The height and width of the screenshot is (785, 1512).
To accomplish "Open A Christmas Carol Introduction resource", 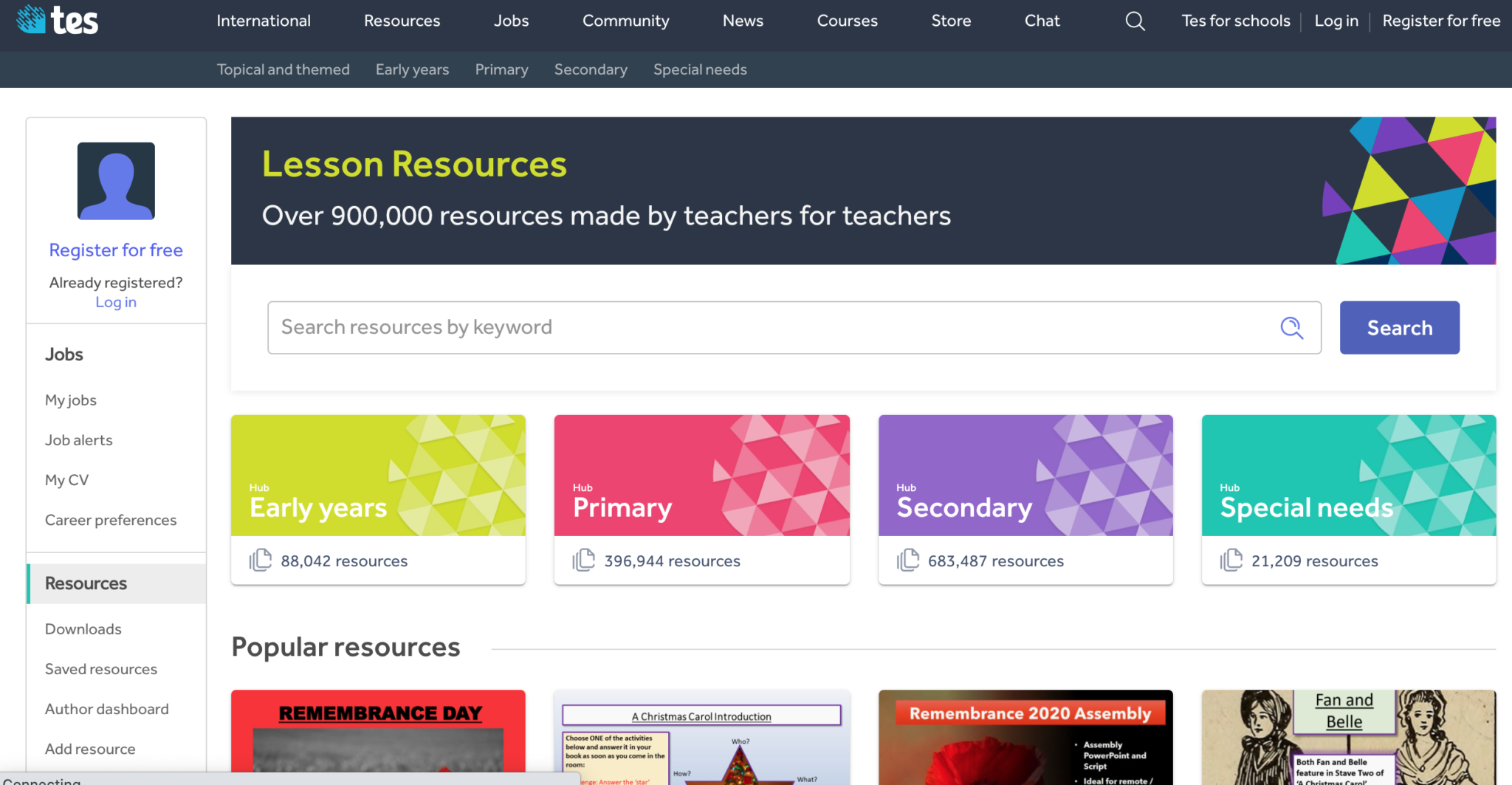I will tap(701, 737).
